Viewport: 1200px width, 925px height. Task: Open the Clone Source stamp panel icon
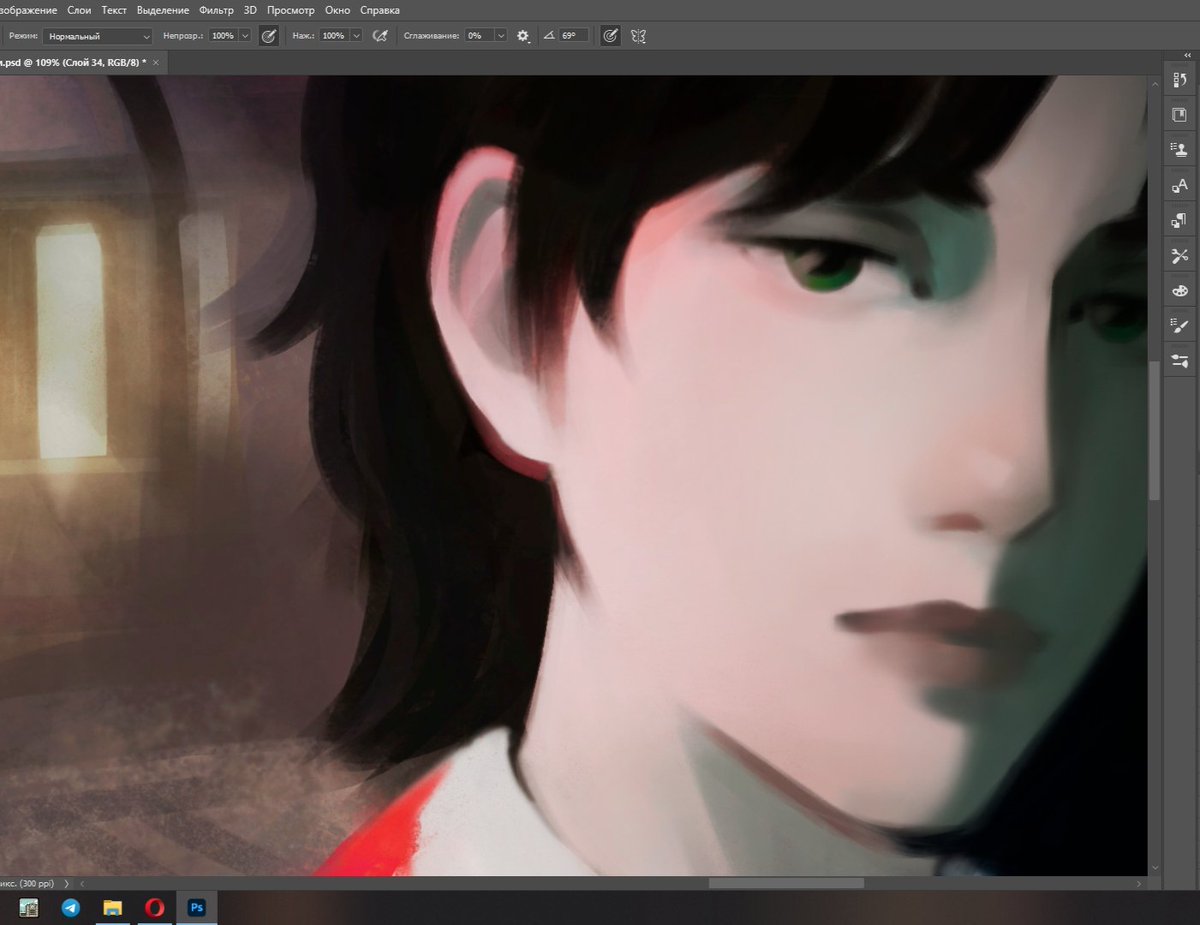click(x=1180, y=150)
